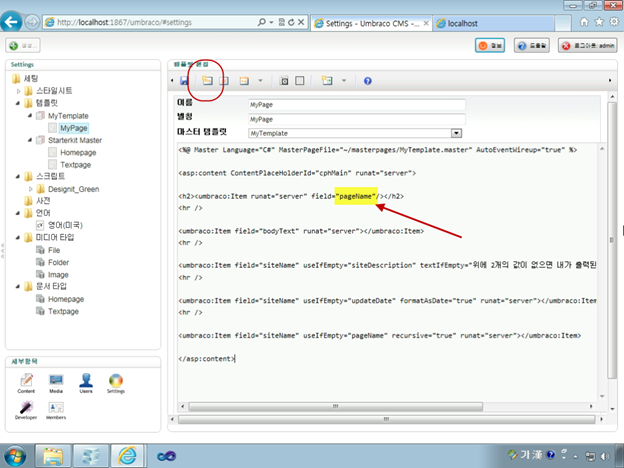Viewport: 624px width, 468px height.
Task: Click the 이름 name field containing MyPage
Action: pyautogui.click(x=357, y=105)
